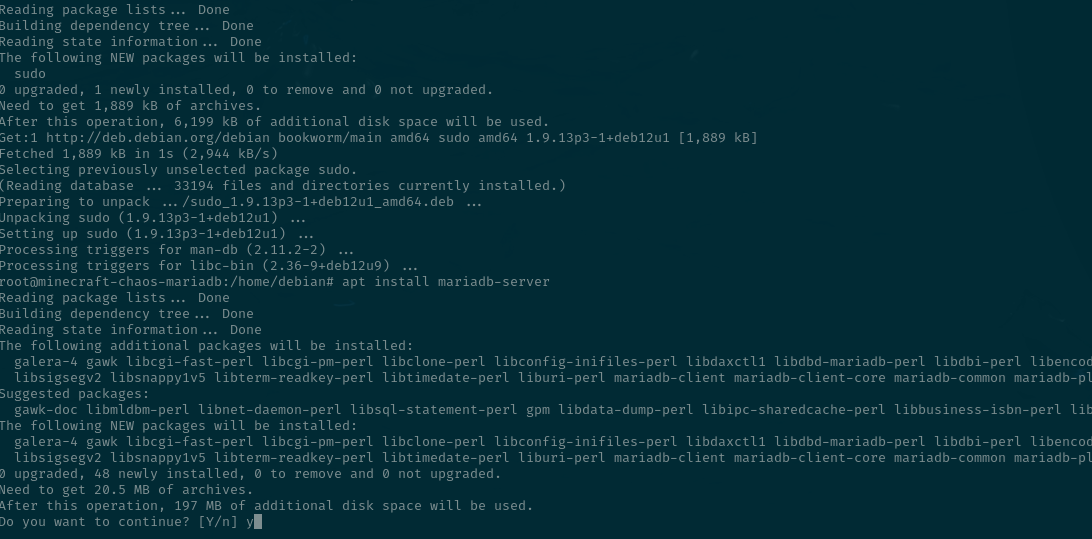This screenshot has width=1092, height=539.
Task: Click the '0 upgraded, 48 newly installed' summary
Action: point(250,474)
